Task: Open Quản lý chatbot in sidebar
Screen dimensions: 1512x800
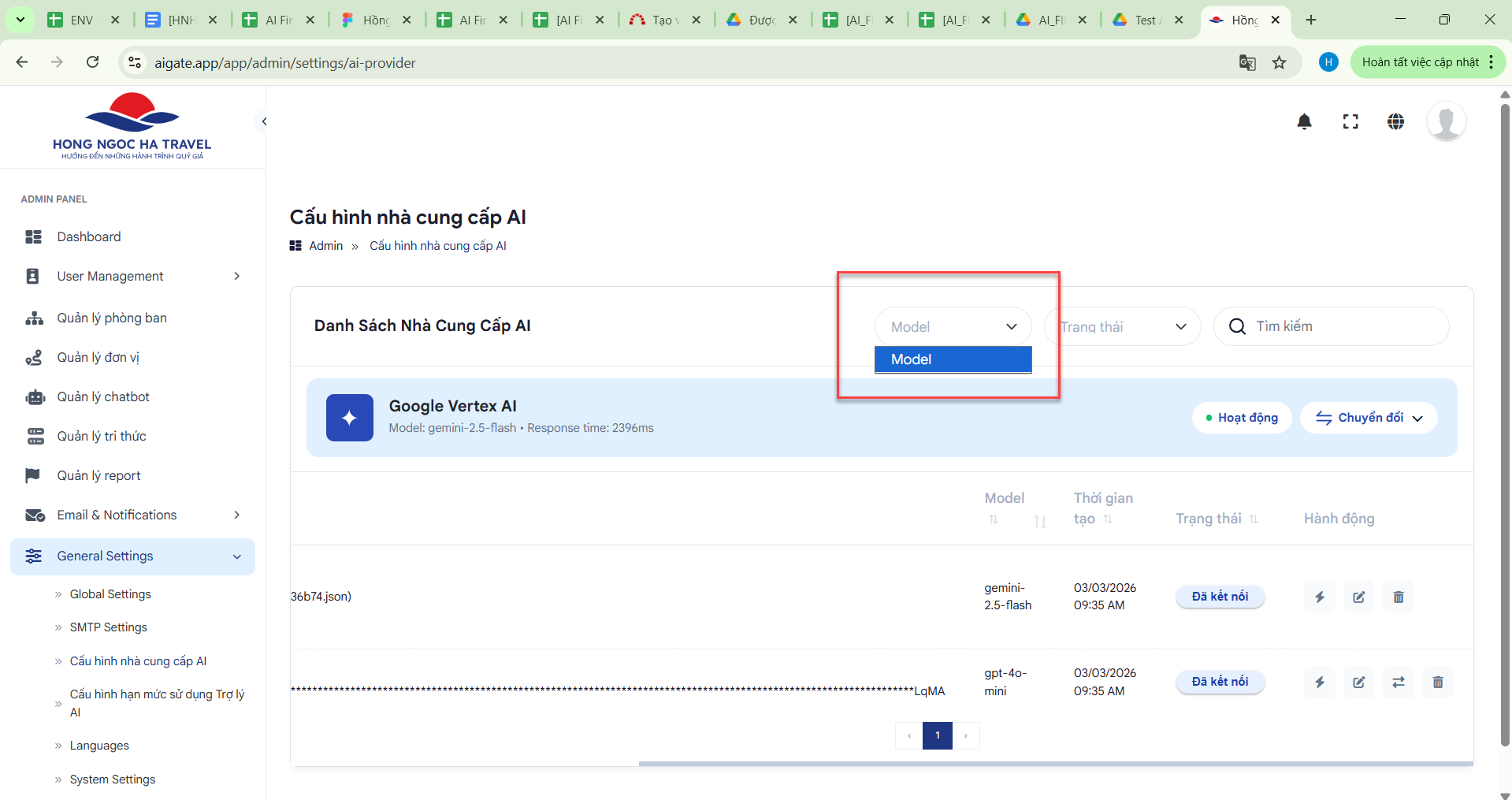Action: pos(103,396)
